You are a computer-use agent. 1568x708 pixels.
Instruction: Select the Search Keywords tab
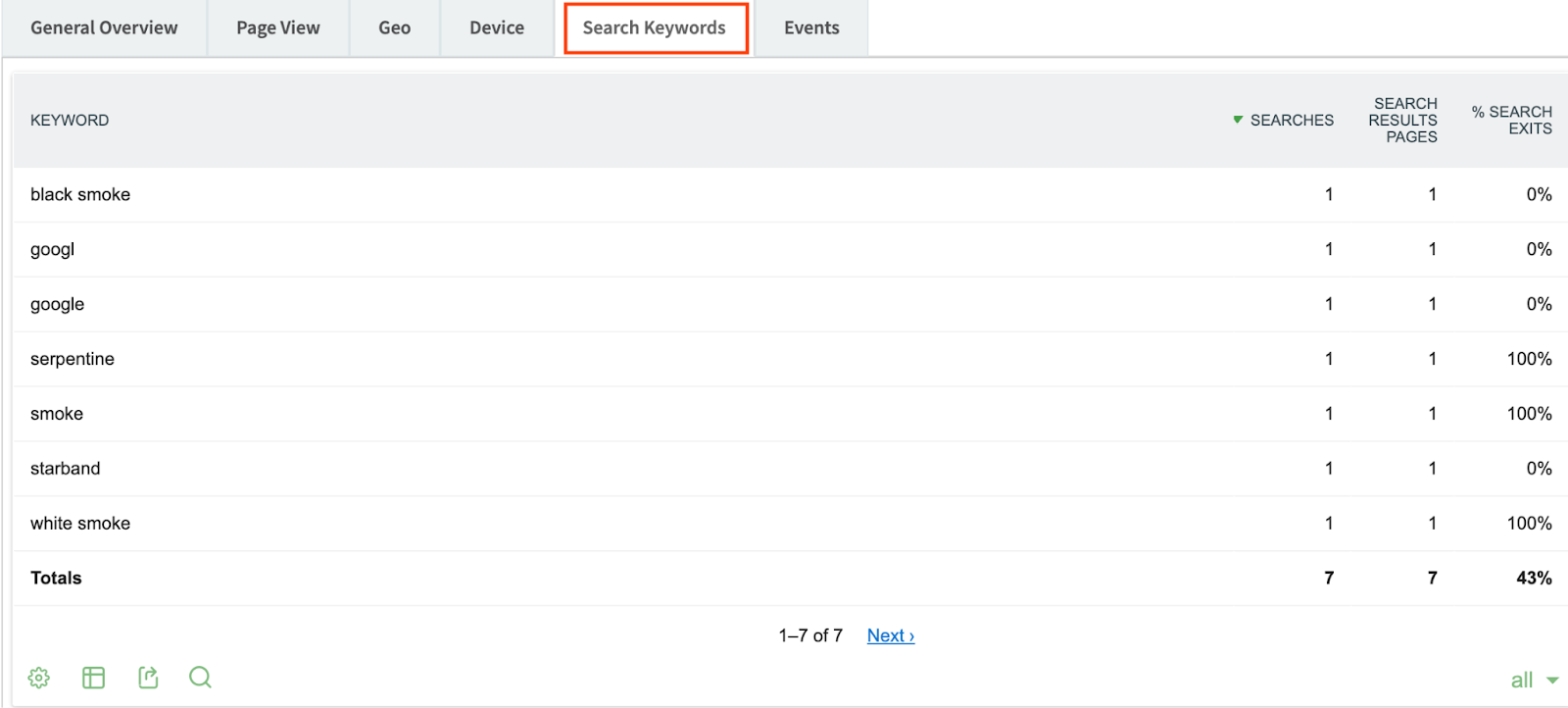(655, 28)
